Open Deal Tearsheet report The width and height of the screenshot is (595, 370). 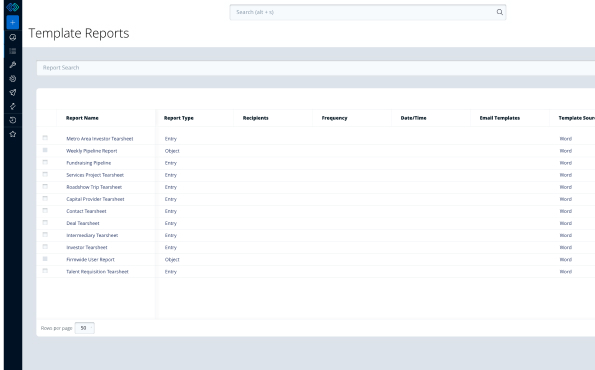click(83, 224)
